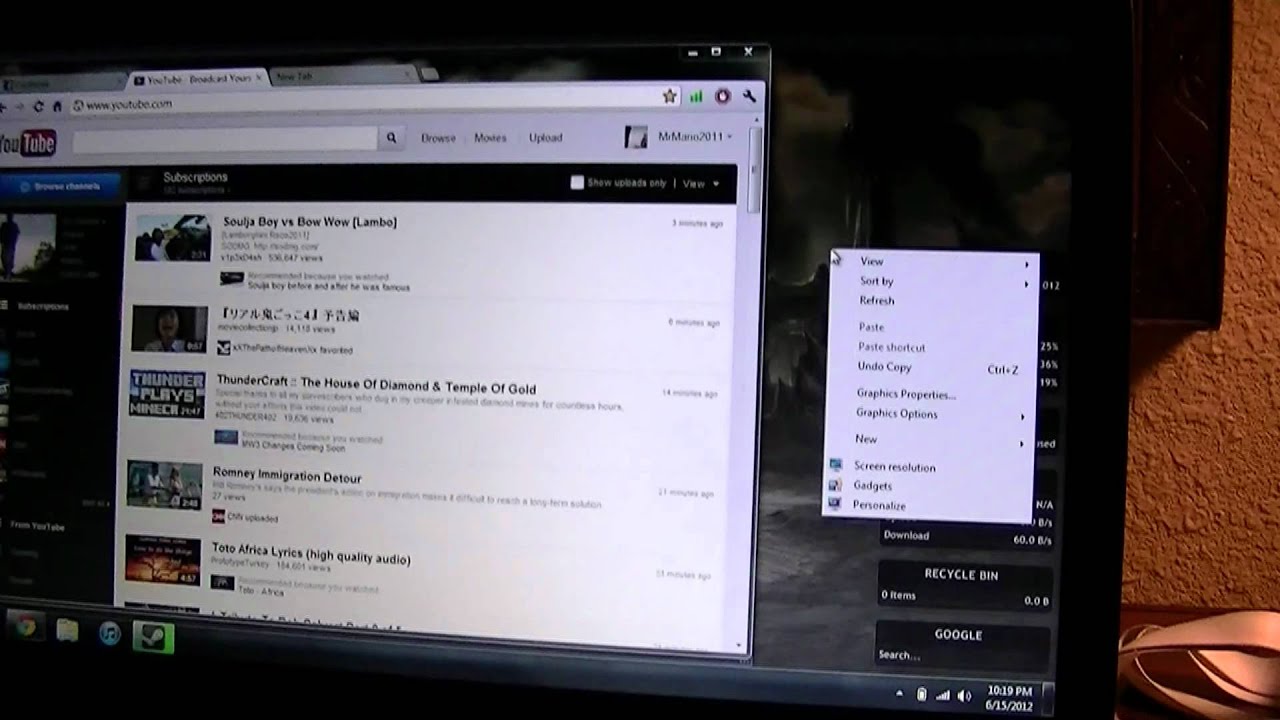
Task: Click the battery tray icon
Action: 922,695
